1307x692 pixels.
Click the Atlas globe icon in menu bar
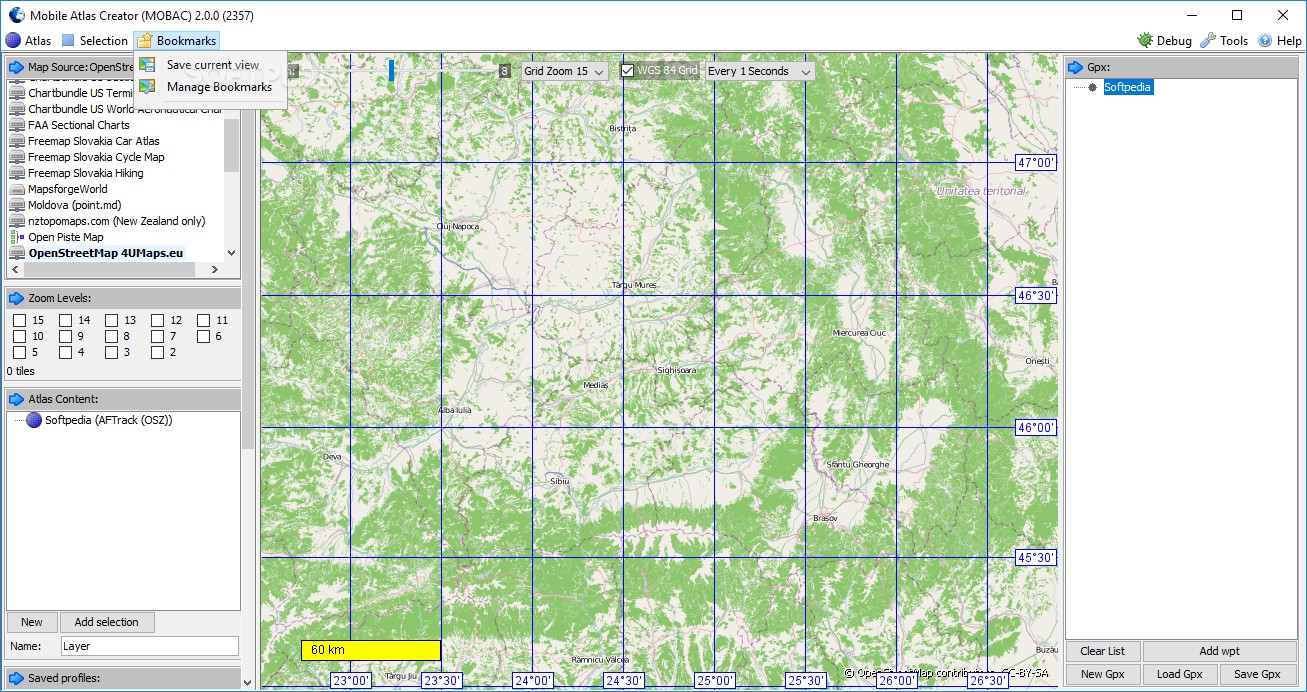13,41
